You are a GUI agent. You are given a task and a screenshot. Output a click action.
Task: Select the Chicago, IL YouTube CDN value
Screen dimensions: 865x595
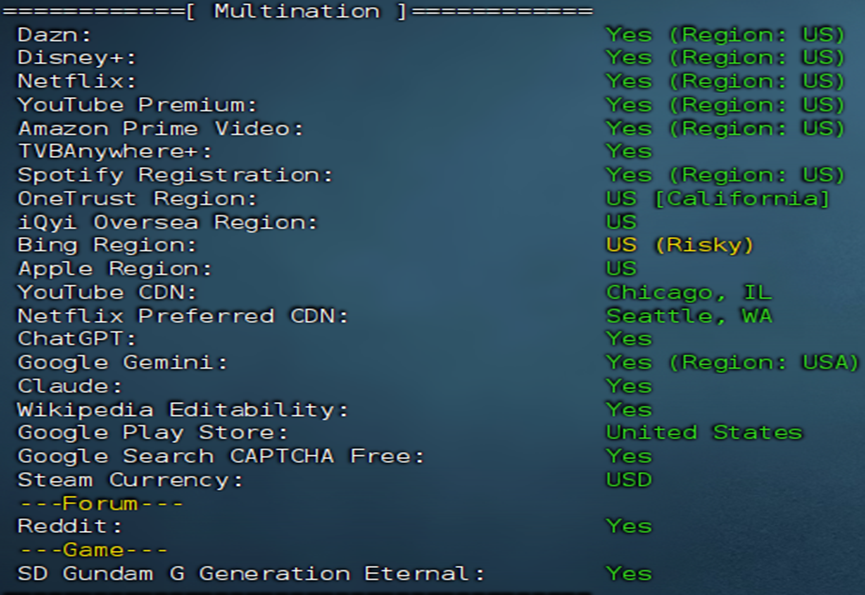pyautogui.click(x=688, y=292)
